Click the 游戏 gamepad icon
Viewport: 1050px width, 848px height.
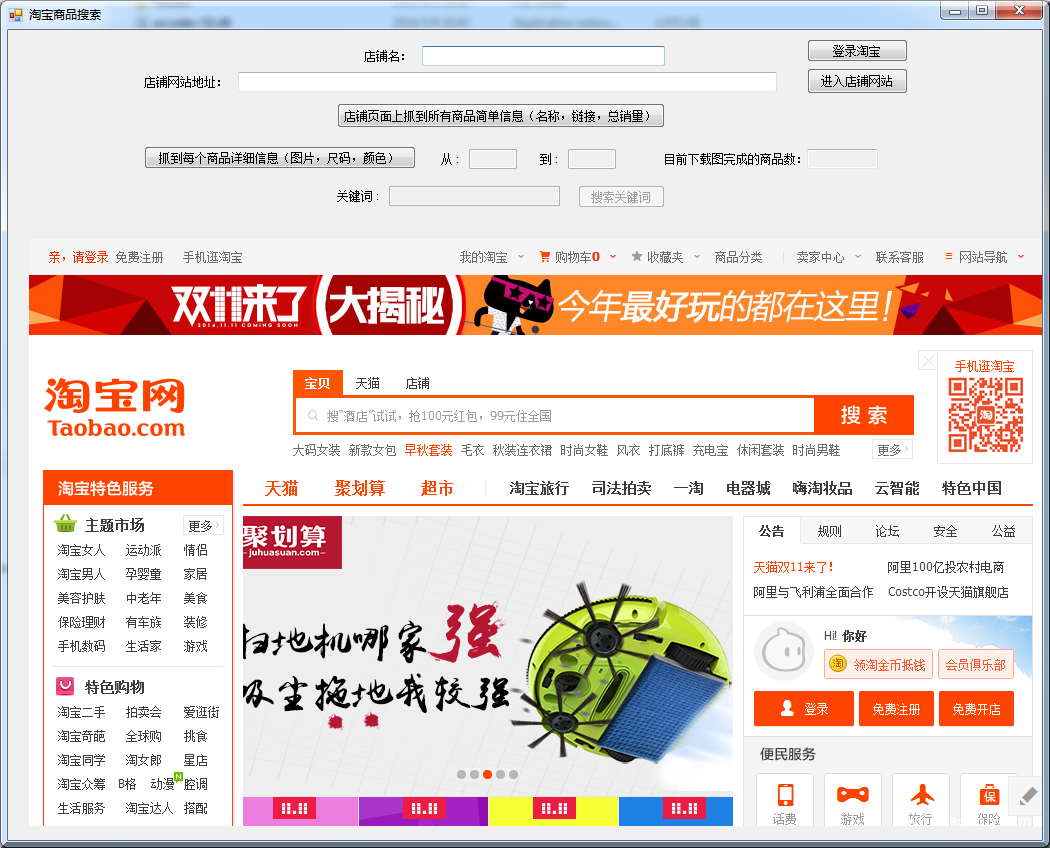pyautogui.click(x=852, y=795)
